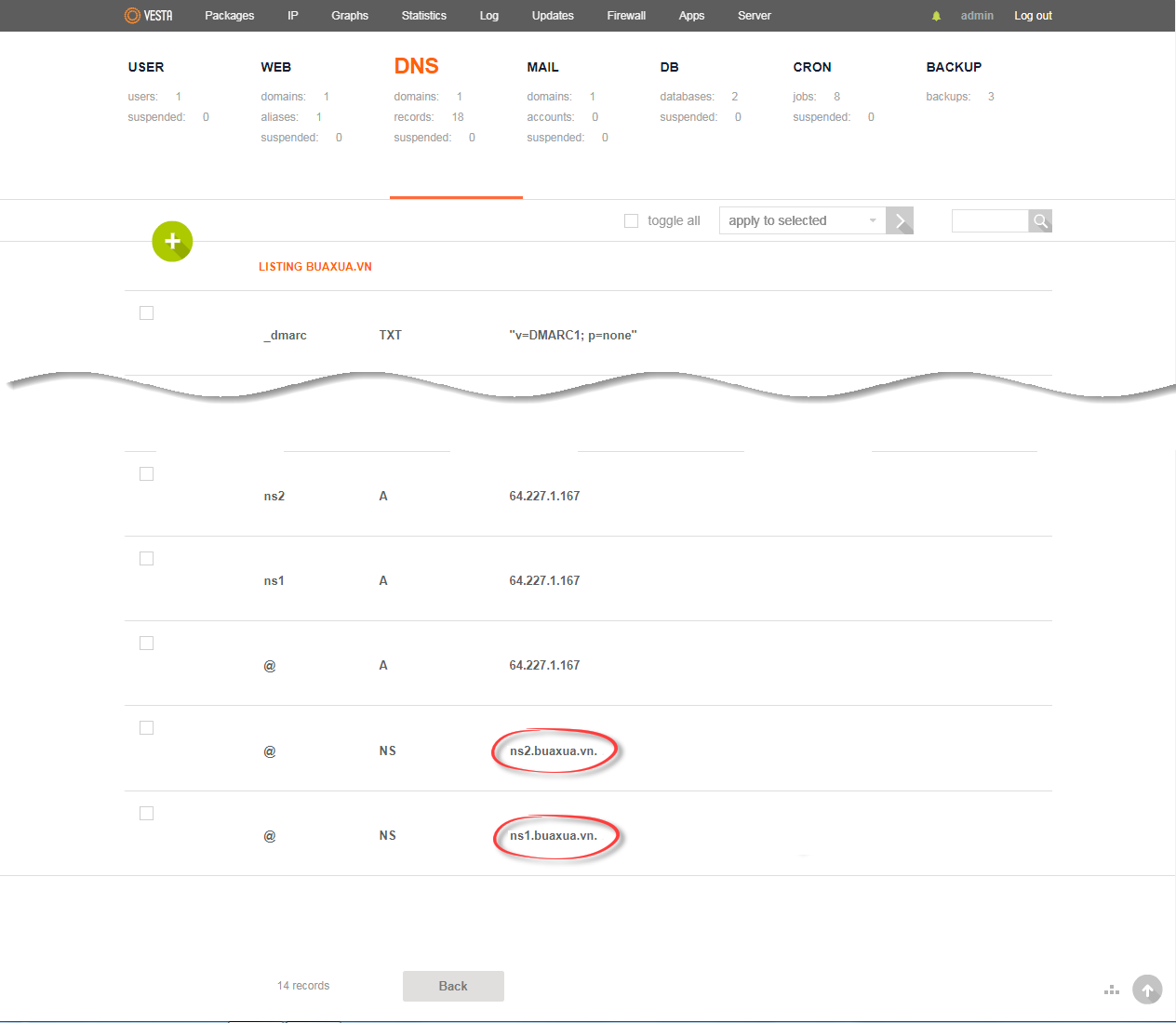Screen dimensions: 1176x1023
Task: Click the admin user link
Action: (977, 16)
